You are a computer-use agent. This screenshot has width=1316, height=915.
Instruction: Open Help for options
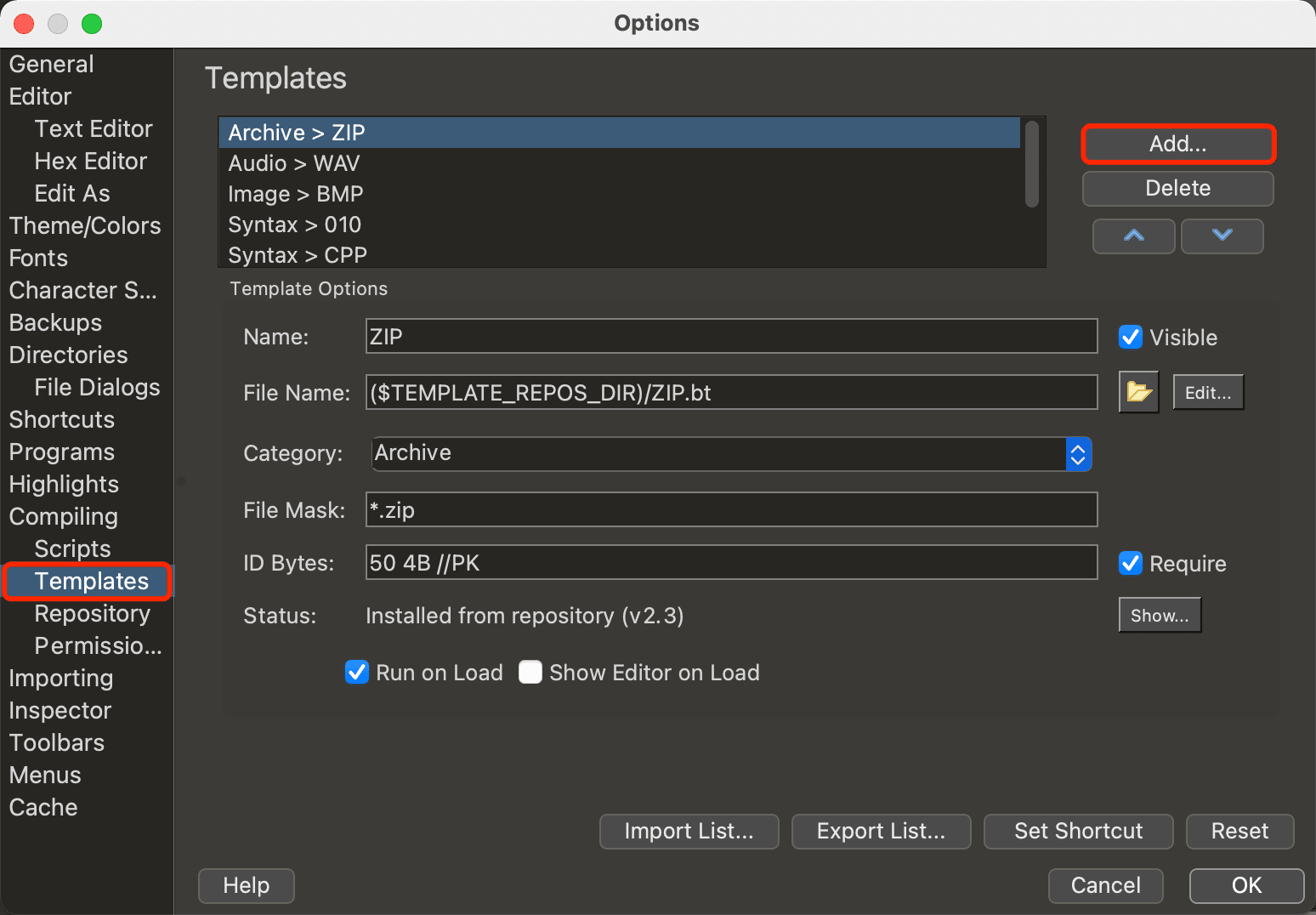coord(246,885)
